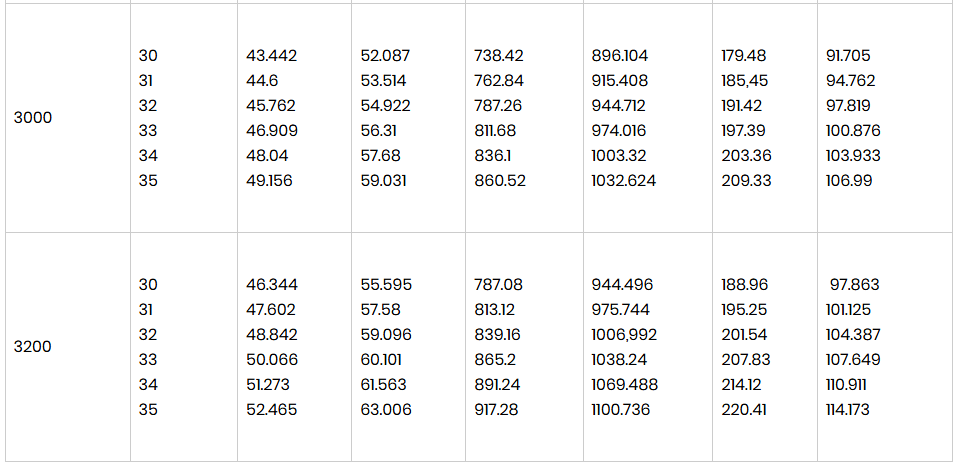Select the value 106.99

[x=849, y=180]
